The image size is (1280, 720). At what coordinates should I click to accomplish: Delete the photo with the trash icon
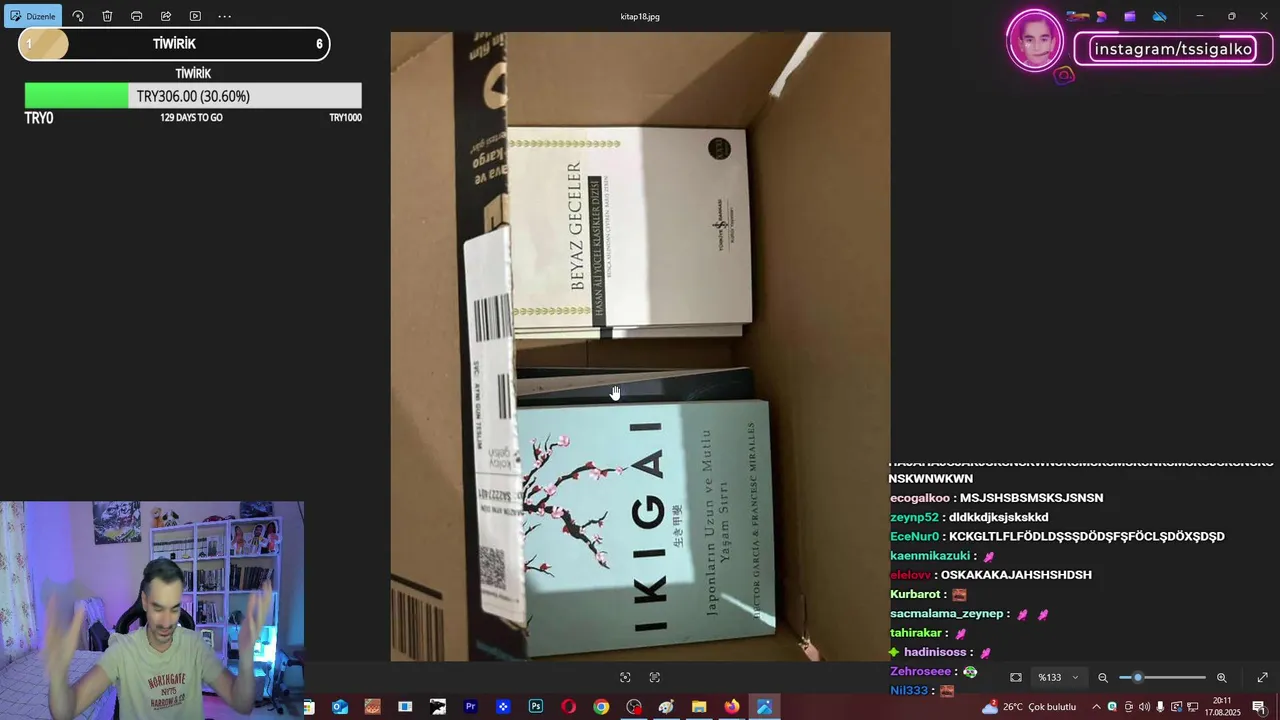click(107, 16)
